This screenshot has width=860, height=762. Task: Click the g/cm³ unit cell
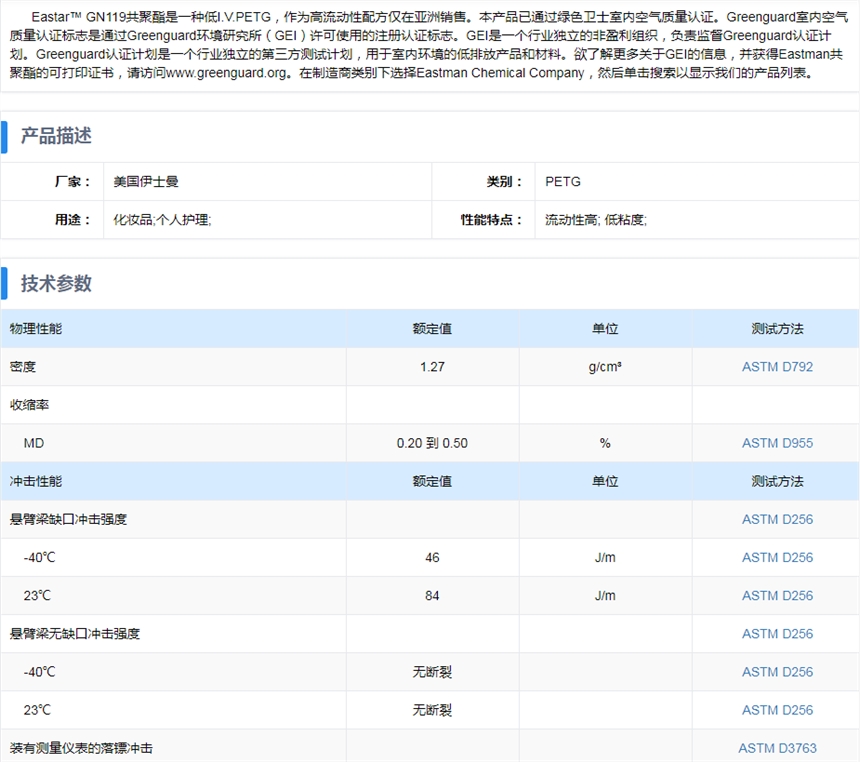pos(605,367)
